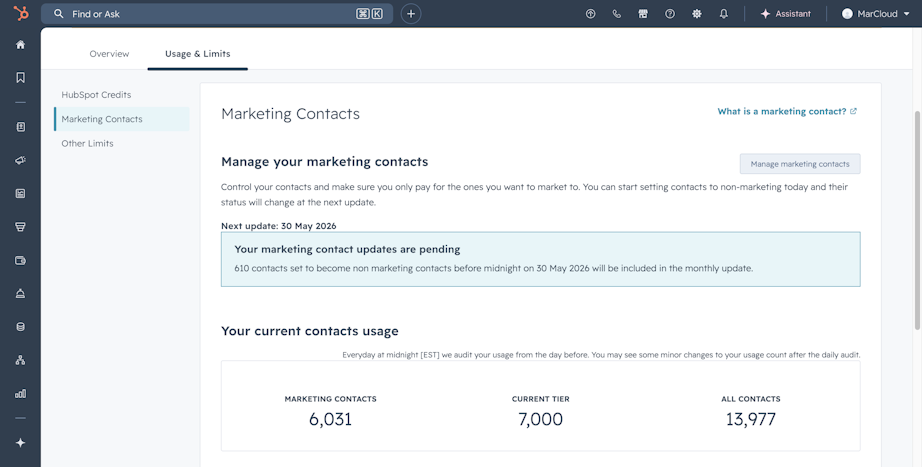Image resolution: width=922 pixels, height=467 pixels.
Task: Open the Settings gear icon
Action: pyautogui.click(x=697, y=14)
